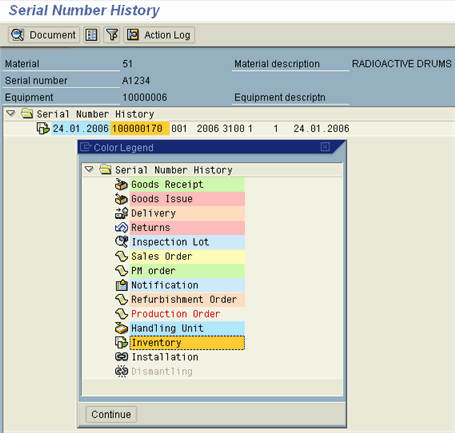Click the Delivery truck icon
The width and height of the screenshot is (455, 433).
point(121,213)
